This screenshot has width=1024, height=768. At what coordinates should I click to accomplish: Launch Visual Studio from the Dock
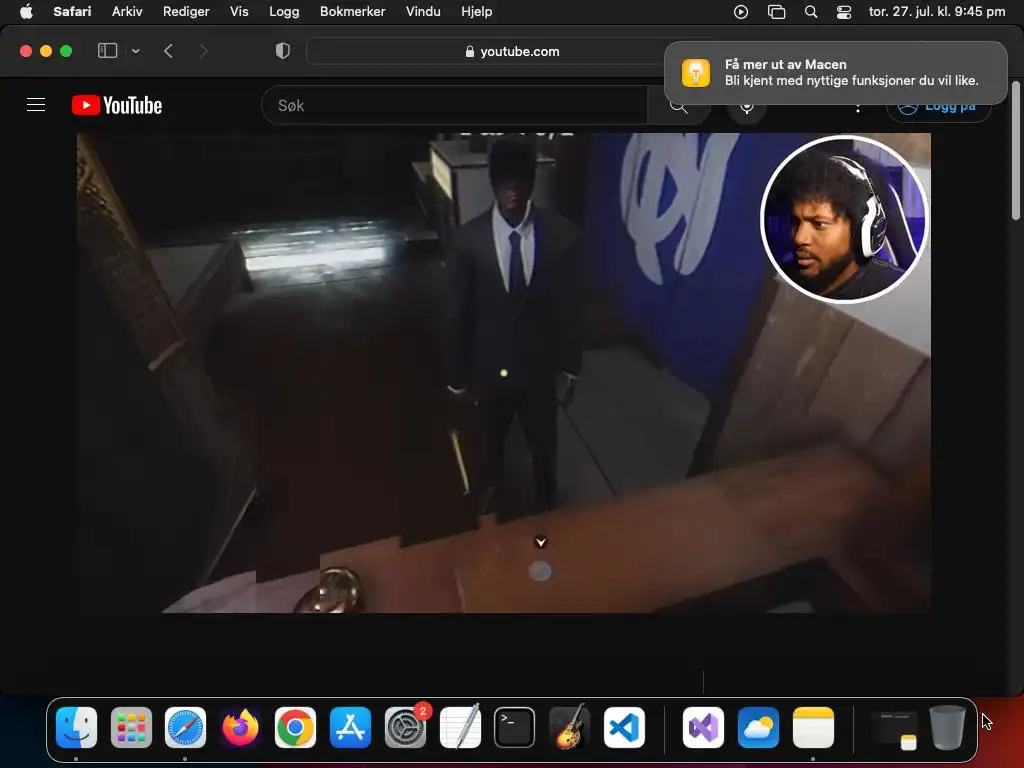tap(703, 727)
